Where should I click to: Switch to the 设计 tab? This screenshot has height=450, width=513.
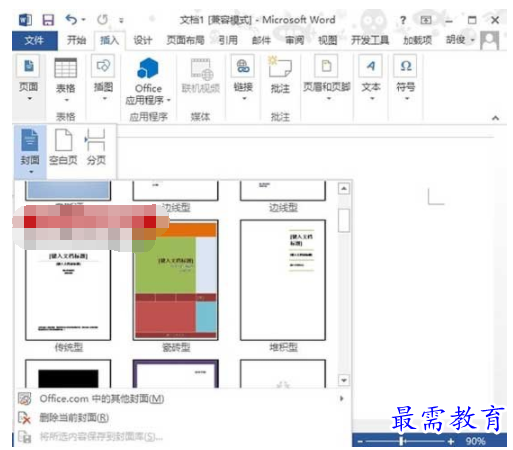tap(143, 41)
